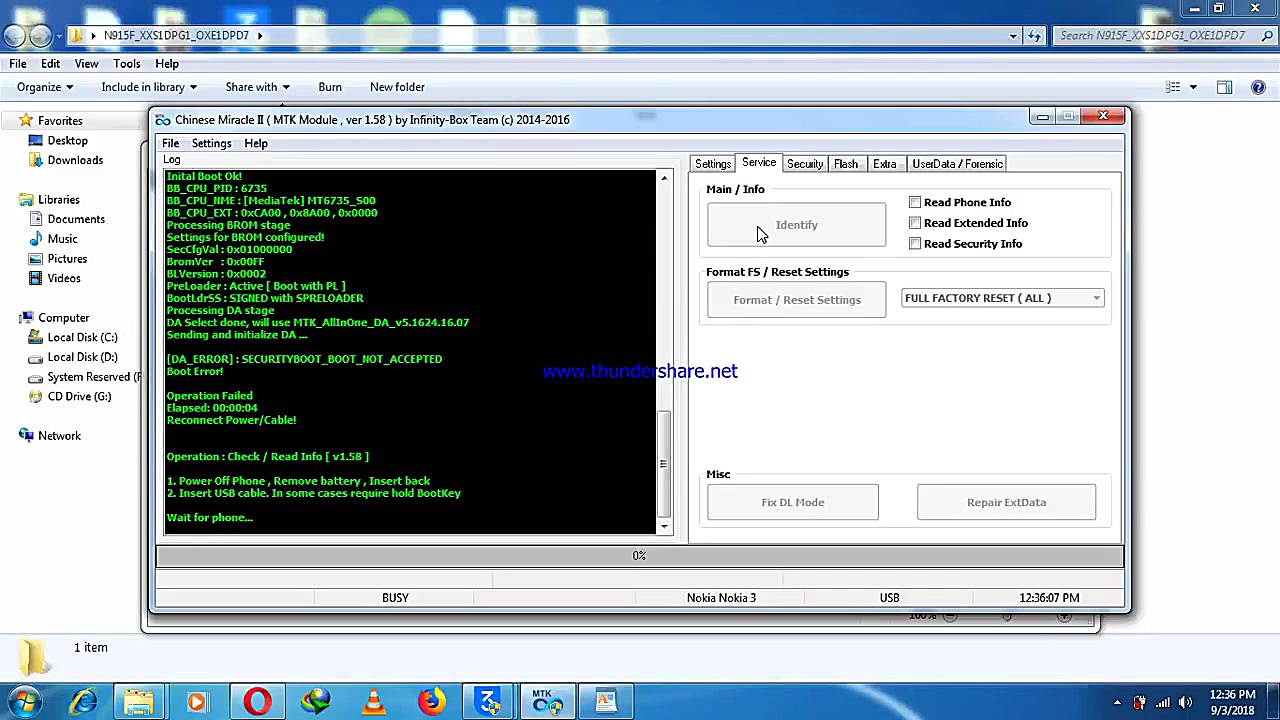Open Firefox from the taskbar

(x=432, y=702)
